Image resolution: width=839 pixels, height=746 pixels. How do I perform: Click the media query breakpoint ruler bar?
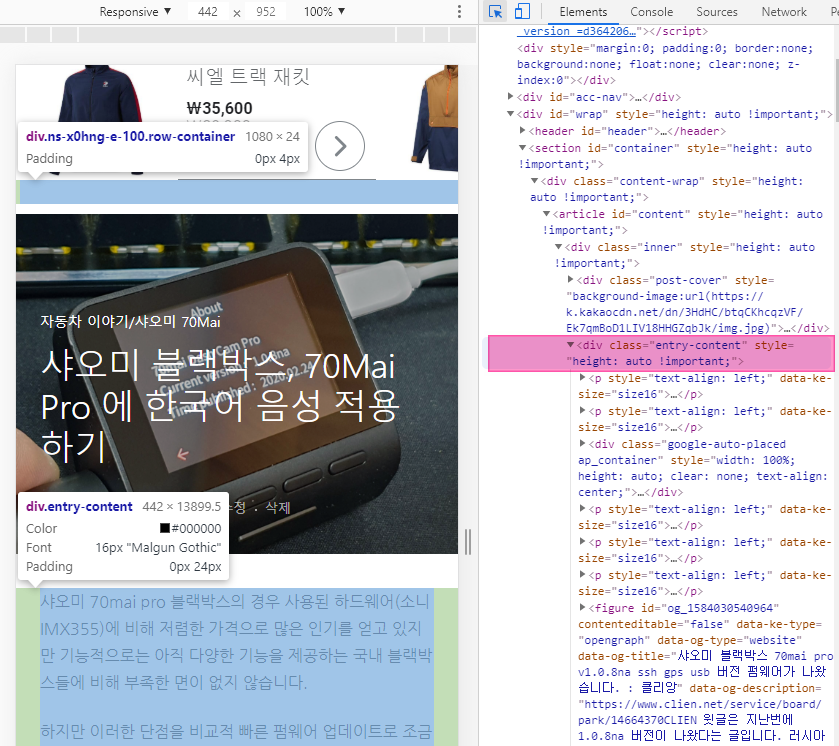[x=238, y=35]
